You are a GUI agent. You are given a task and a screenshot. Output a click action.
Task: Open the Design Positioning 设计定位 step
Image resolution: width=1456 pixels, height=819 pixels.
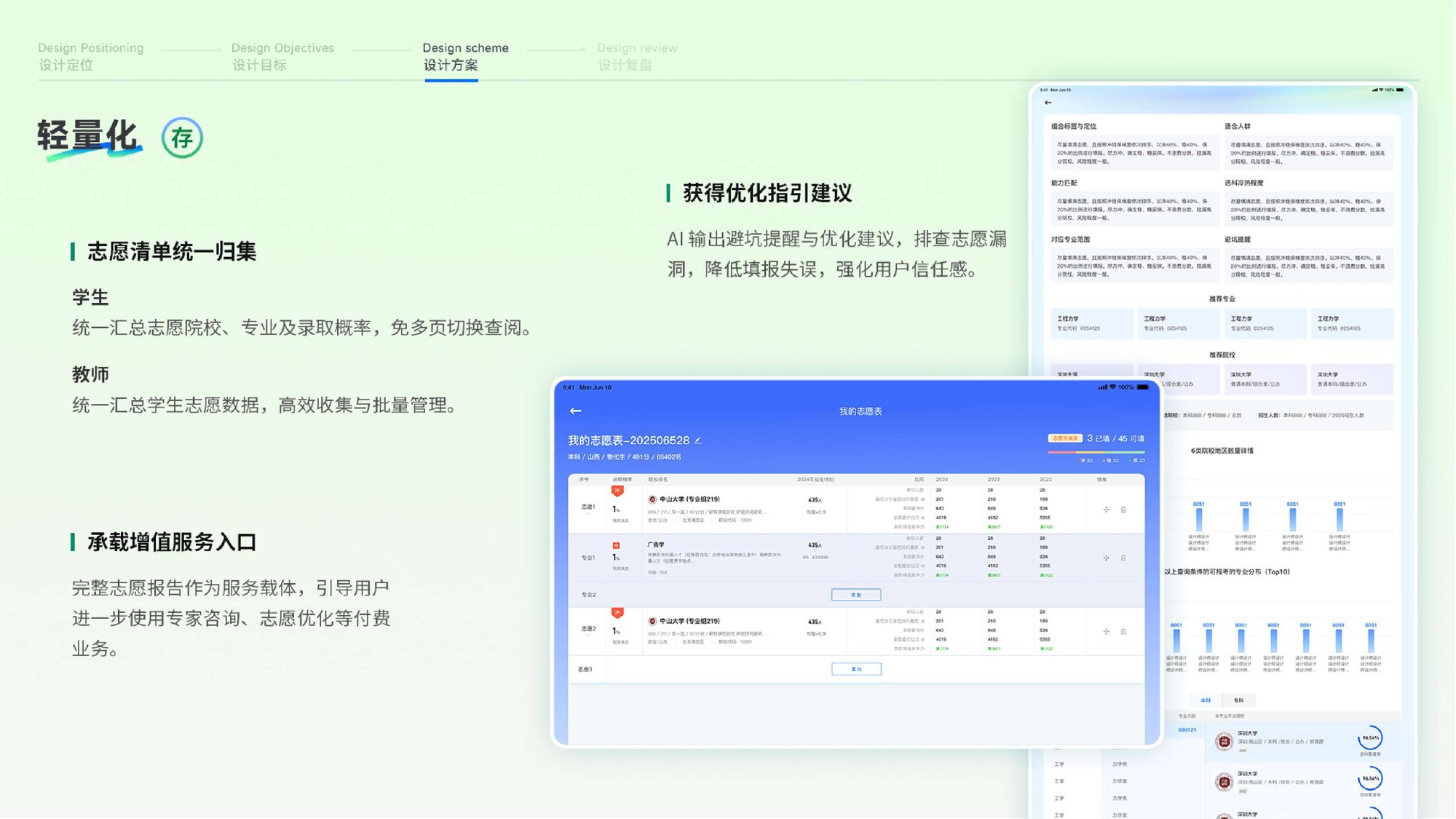click(91, 56)
